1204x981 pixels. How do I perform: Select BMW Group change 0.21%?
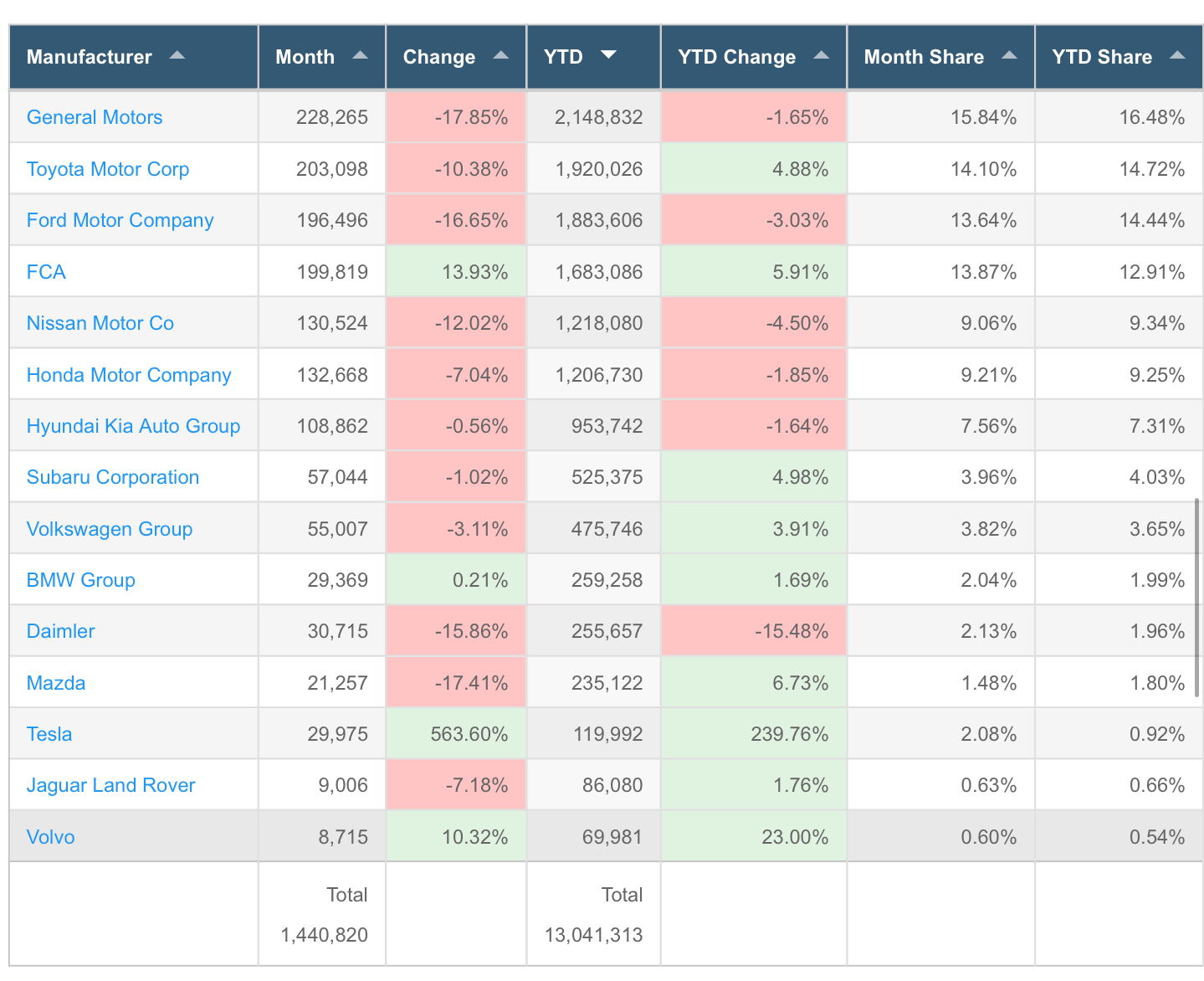click(x=480, y=580)
